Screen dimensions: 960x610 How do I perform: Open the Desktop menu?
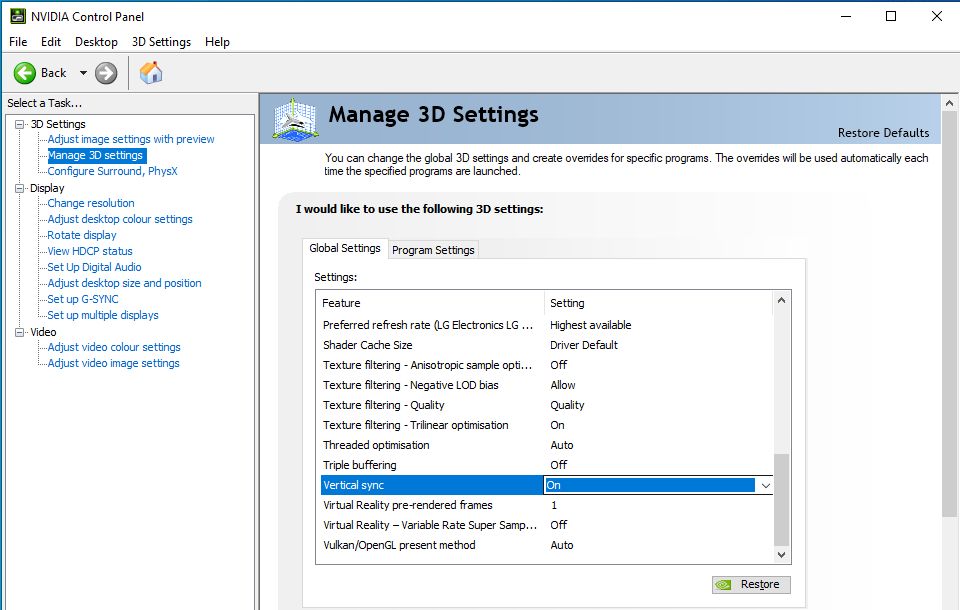click(x=96, y=42)
